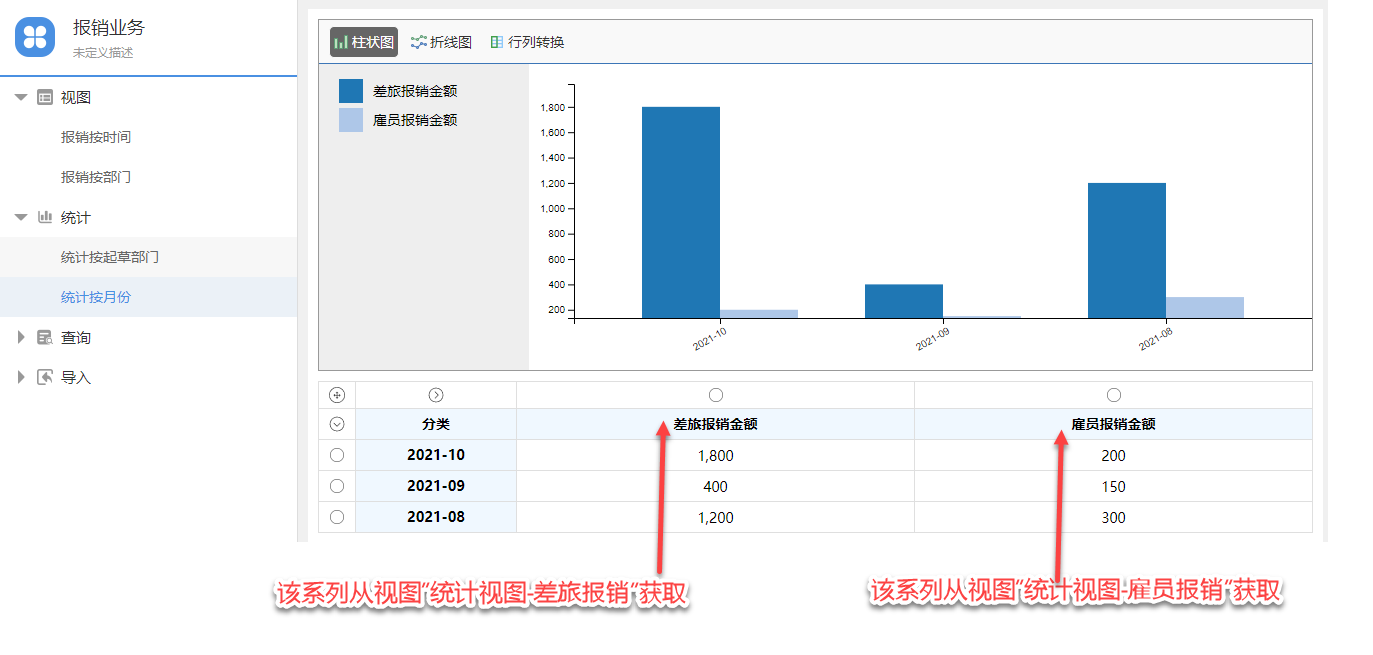Expand the 导入 section arrow
This screenshot has height=655, width=1373.
pyautogui.click(x=21, y=377)
